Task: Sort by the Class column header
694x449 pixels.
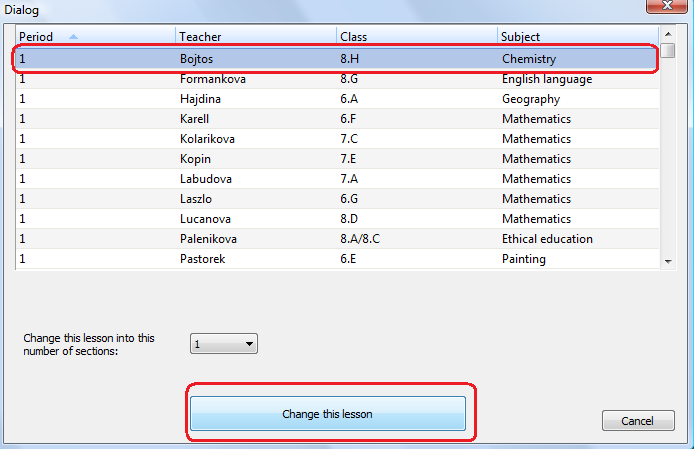Action: pos(417,36)
